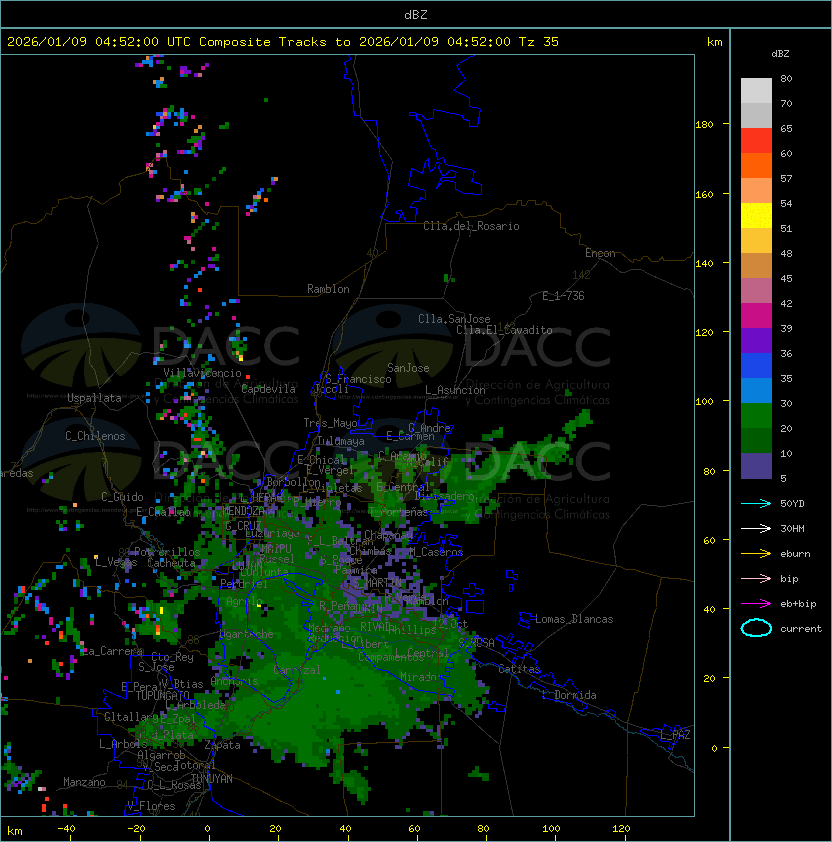Screen dimensions: 832x842
Task: Pick the gray 65-70 dBZ swatch
Action: pos(756,115)
